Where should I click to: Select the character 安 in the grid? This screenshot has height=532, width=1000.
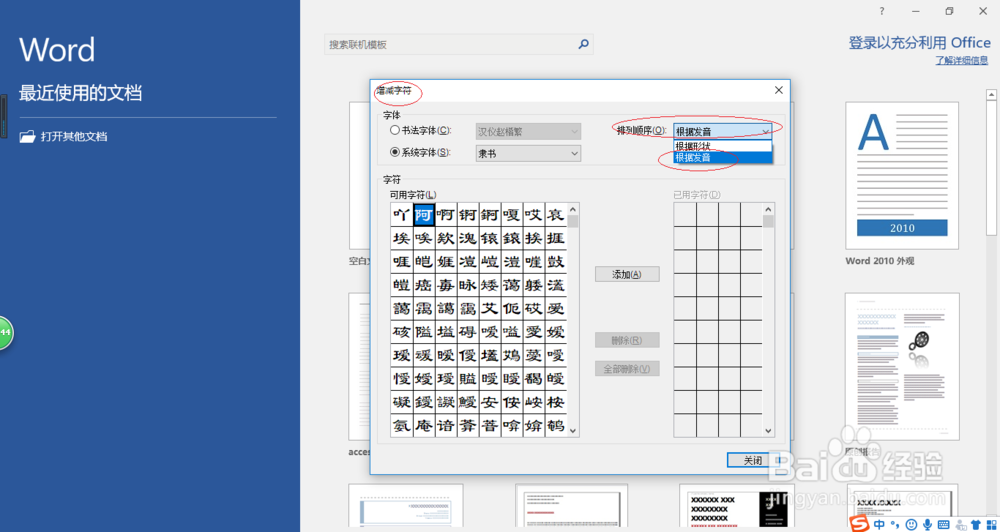(490, 403)
